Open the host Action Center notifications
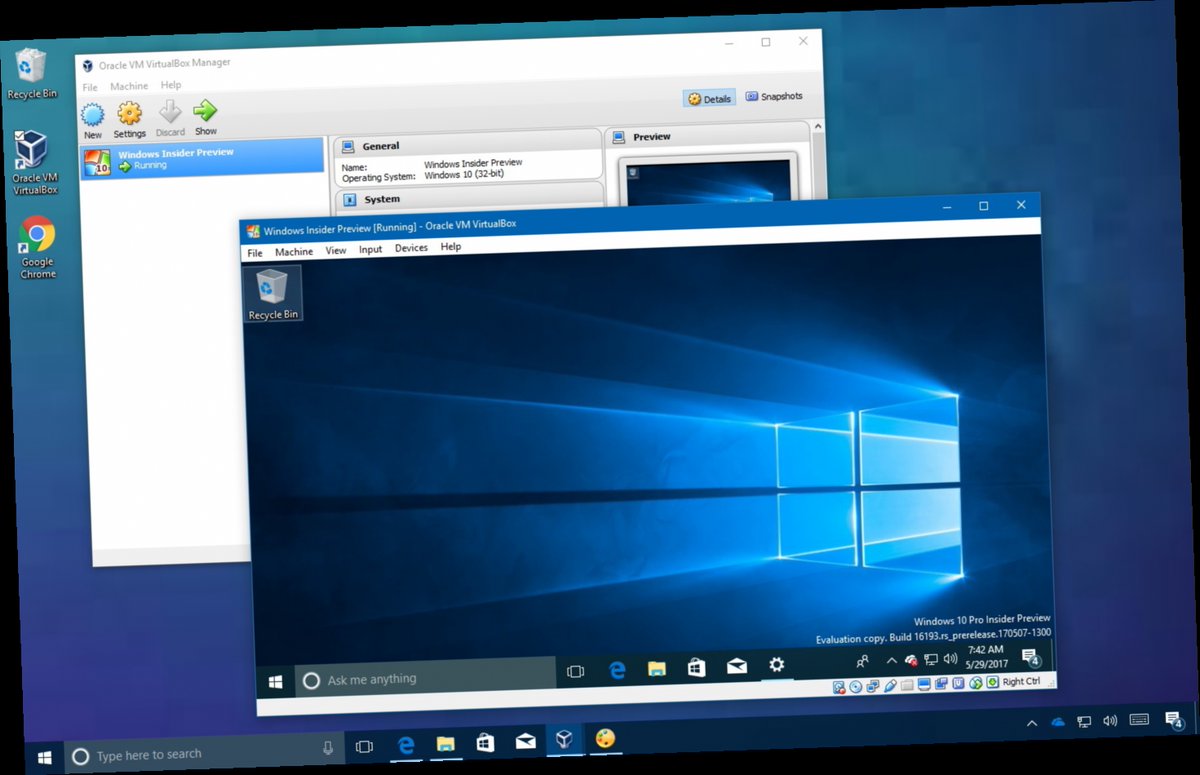The height and width of the screenshot is (775, 1200). (1175, 719)
